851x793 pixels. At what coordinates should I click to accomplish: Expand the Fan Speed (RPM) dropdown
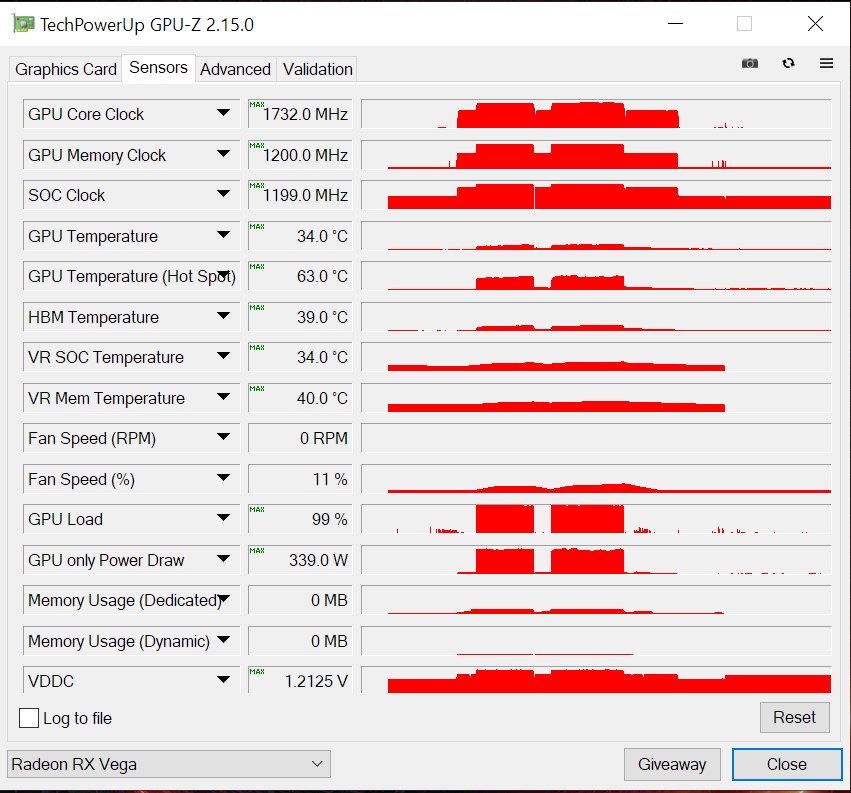click(223, 437)
